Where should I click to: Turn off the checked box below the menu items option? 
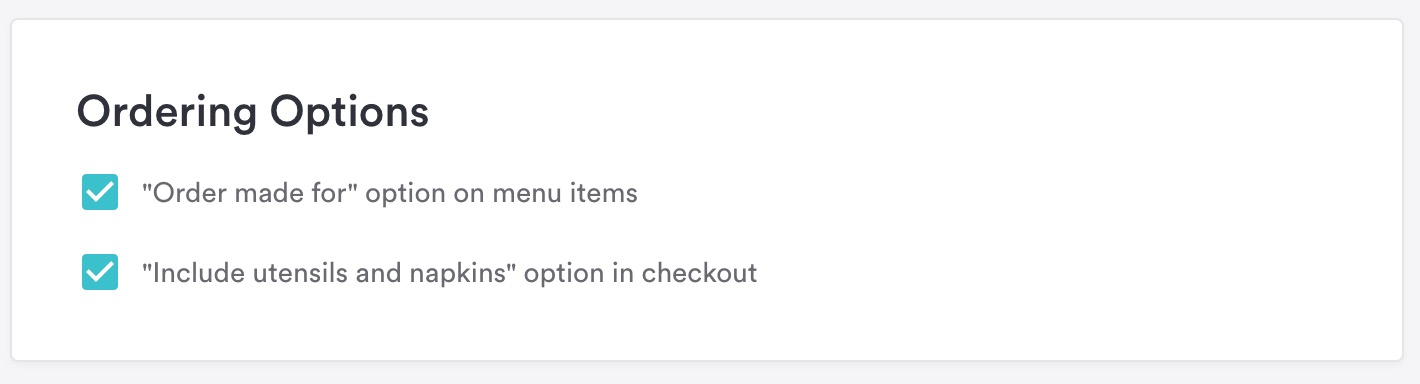click(100, 272)
